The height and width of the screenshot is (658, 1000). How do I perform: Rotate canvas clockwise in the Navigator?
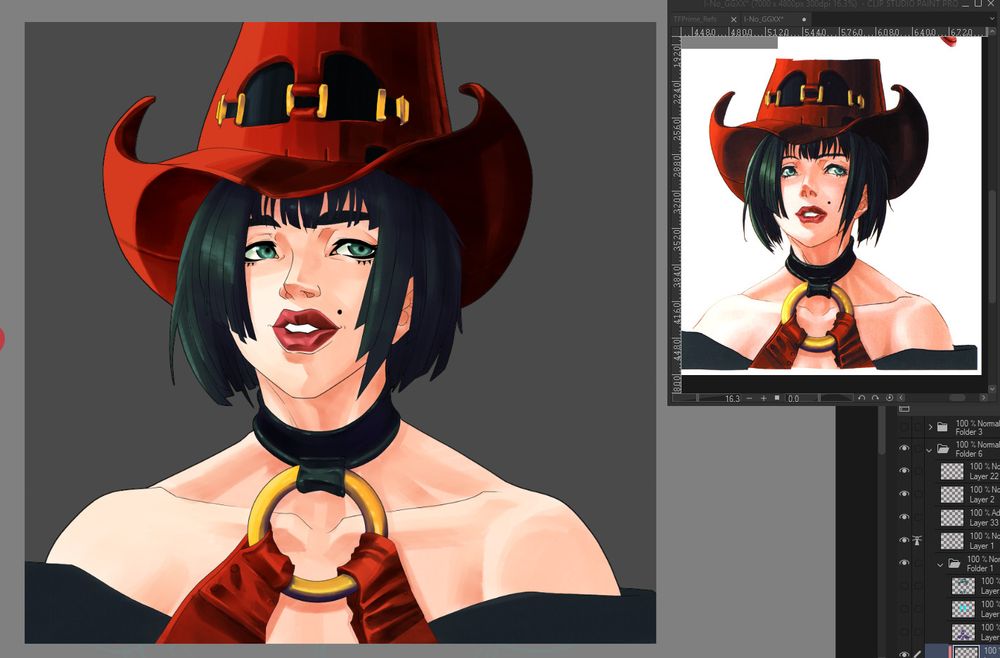click(x=875, y=398)
